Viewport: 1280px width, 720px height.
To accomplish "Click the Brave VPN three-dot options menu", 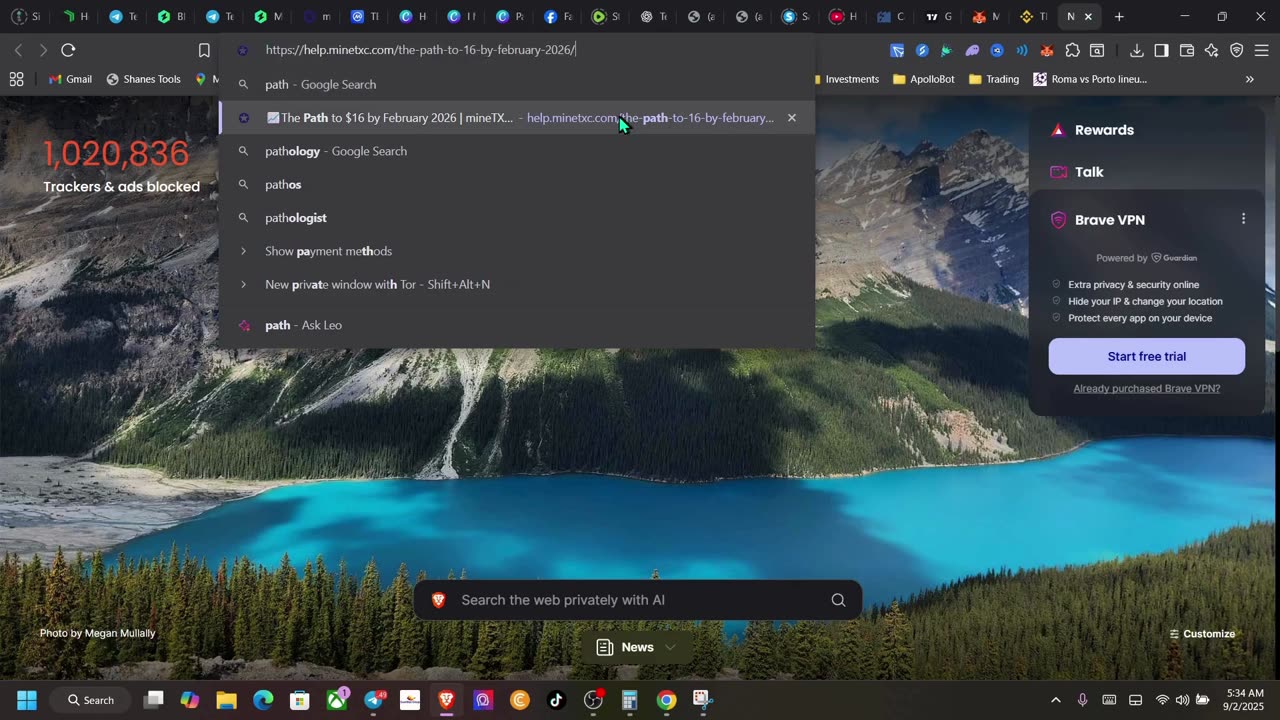I will (1243, 219).
